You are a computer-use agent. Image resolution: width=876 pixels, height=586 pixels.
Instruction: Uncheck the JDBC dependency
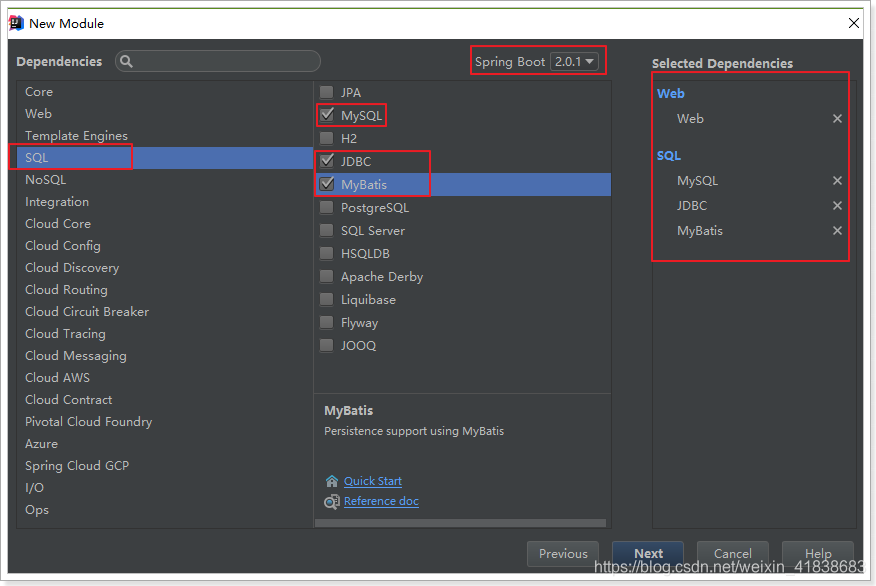[x=327, y=161]
